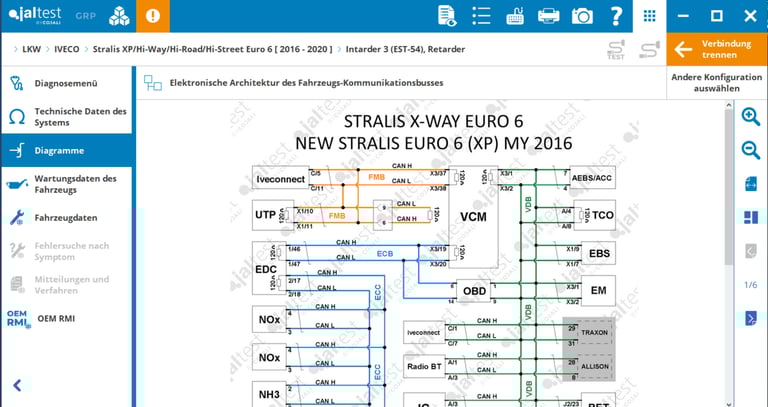The width and height of the screenshot is (768, 407).
Task: Go to the next diagram page
Action: coord(751,318)
